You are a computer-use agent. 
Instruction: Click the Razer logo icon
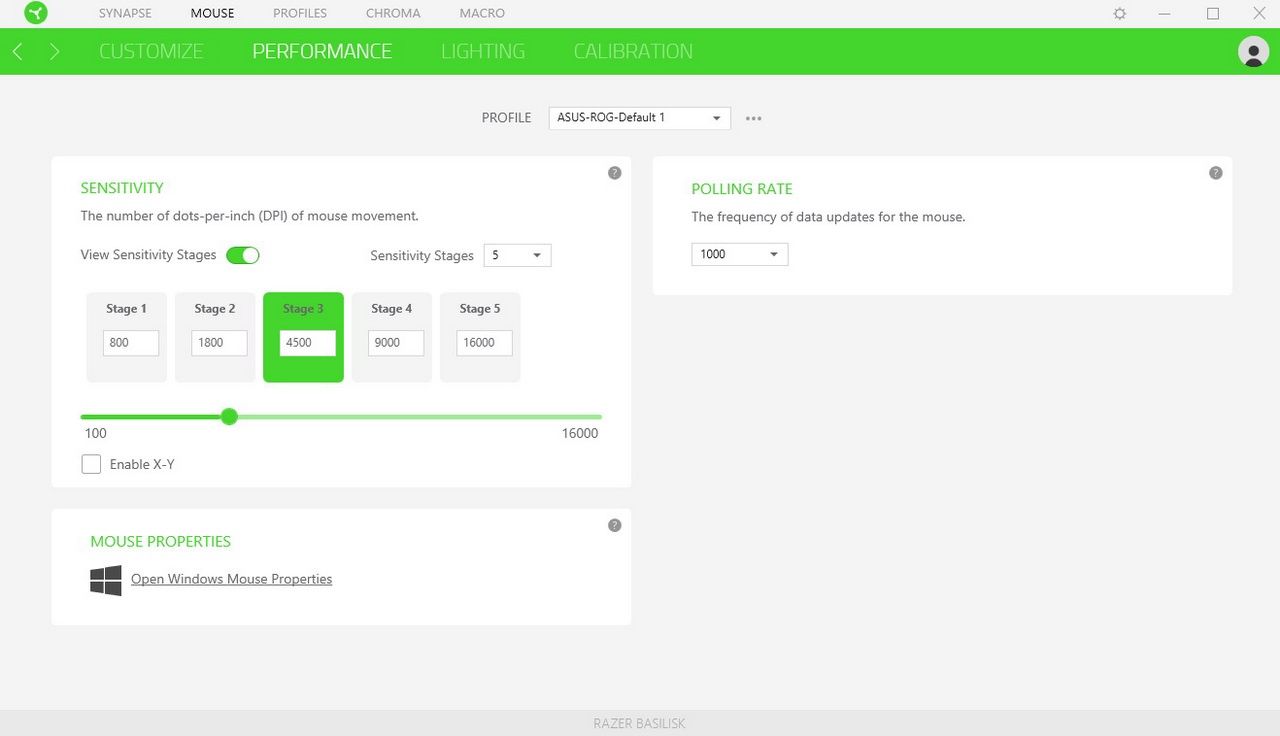click(x=36, y=13)
